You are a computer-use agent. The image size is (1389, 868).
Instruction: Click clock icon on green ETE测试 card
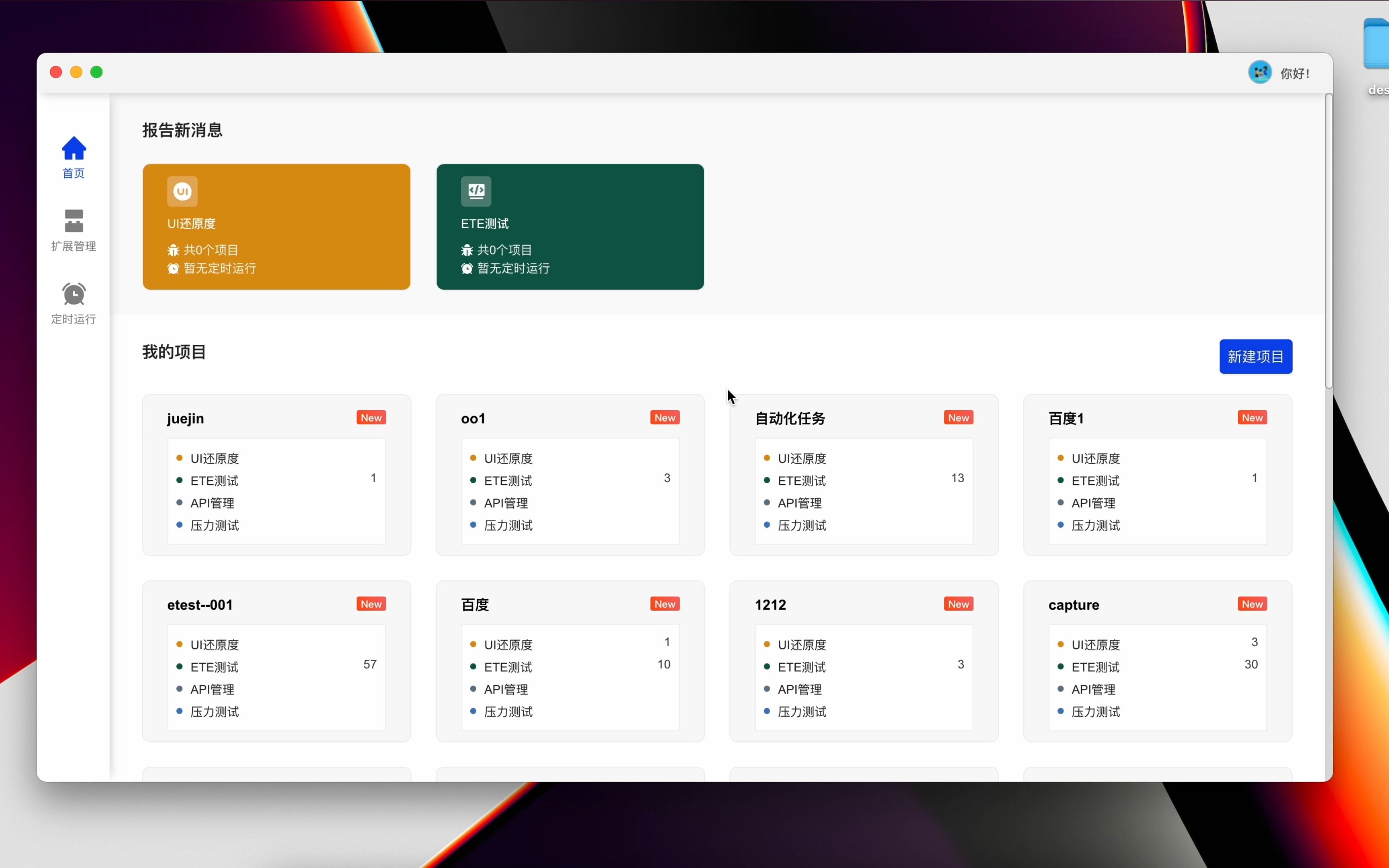[x=467, y=269]
